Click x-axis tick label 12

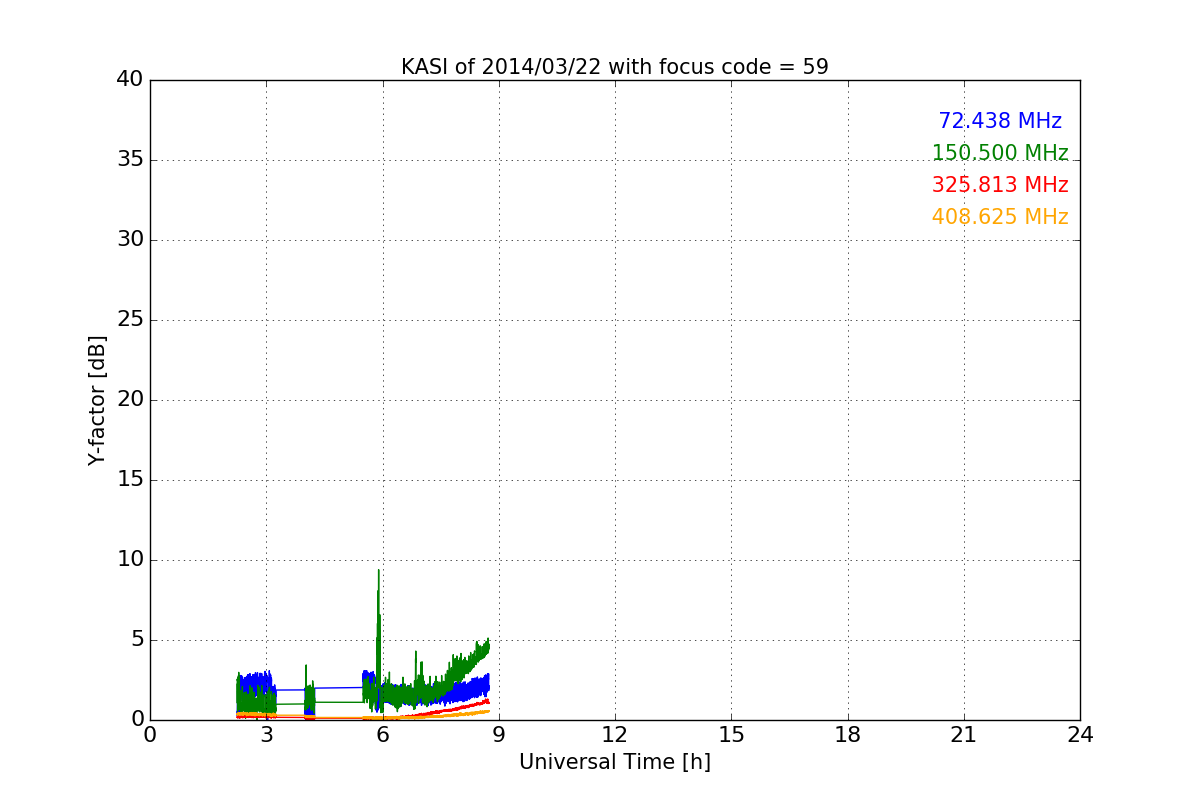pyautogui.click(x=615, y=735)
